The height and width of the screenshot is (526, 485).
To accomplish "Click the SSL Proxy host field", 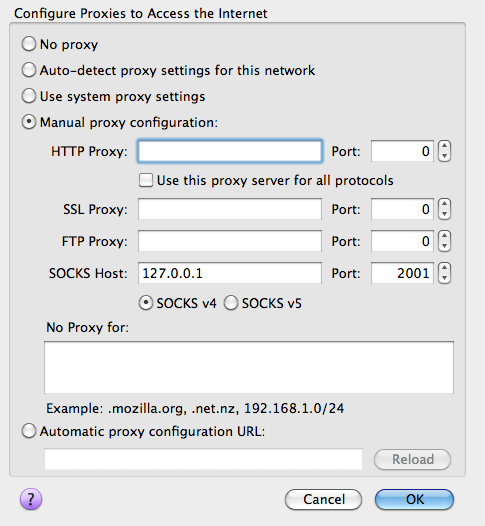I will (x=230, y=209).
